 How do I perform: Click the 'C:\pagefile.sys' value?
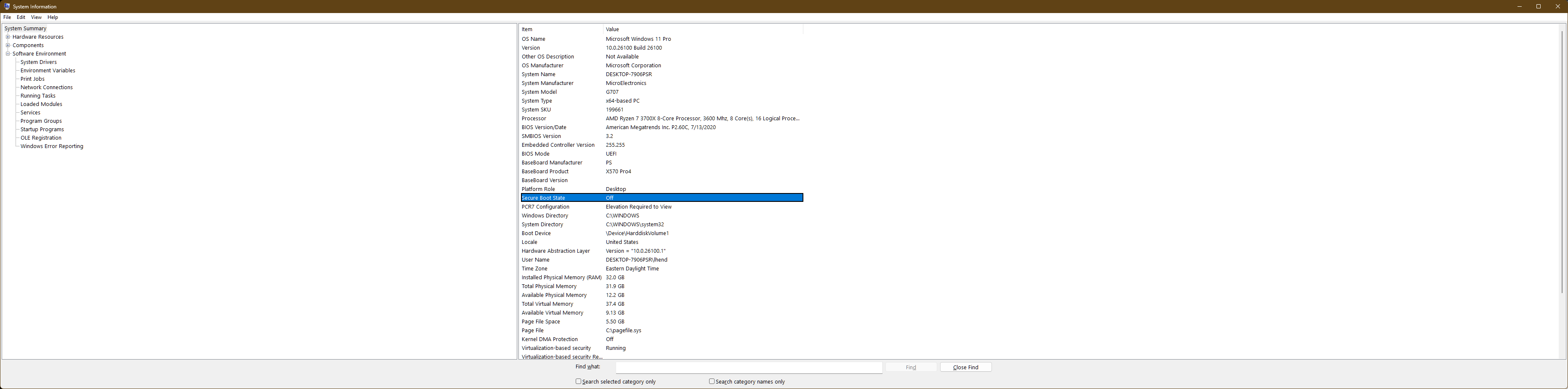(623, 331)
